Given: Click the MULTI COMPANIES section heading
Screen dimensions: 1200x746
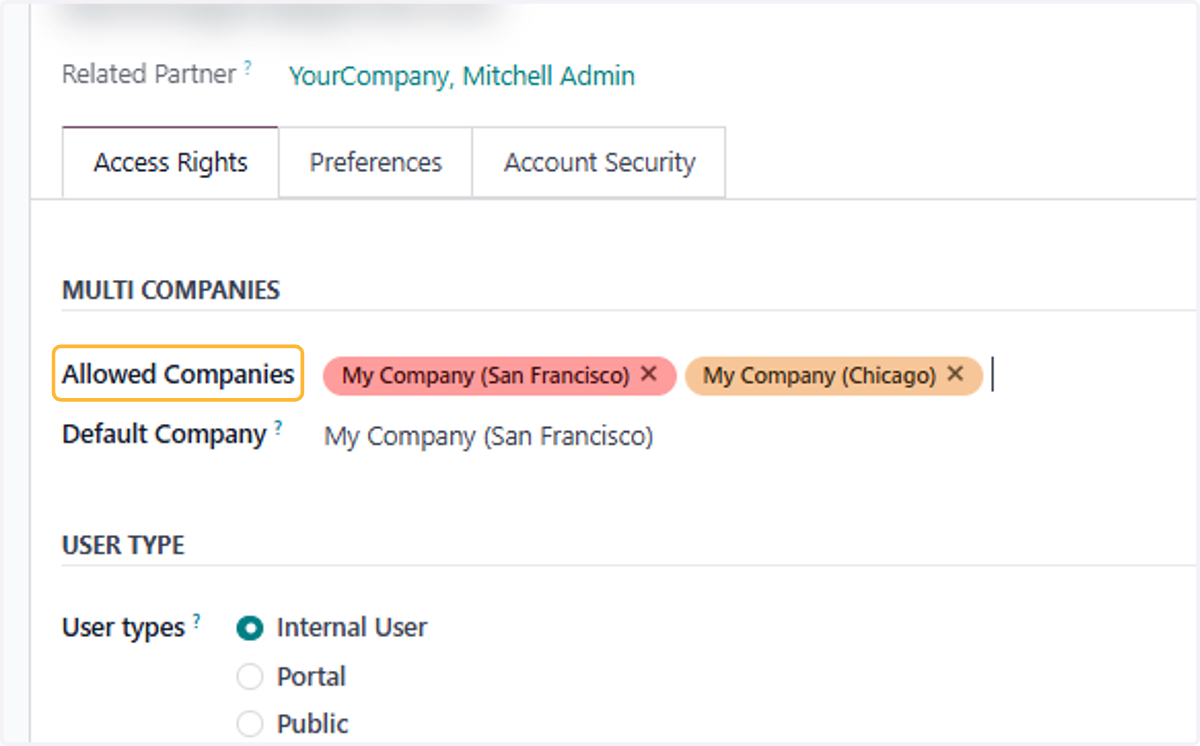Looking at the screenshot, I should coord(171,291).
